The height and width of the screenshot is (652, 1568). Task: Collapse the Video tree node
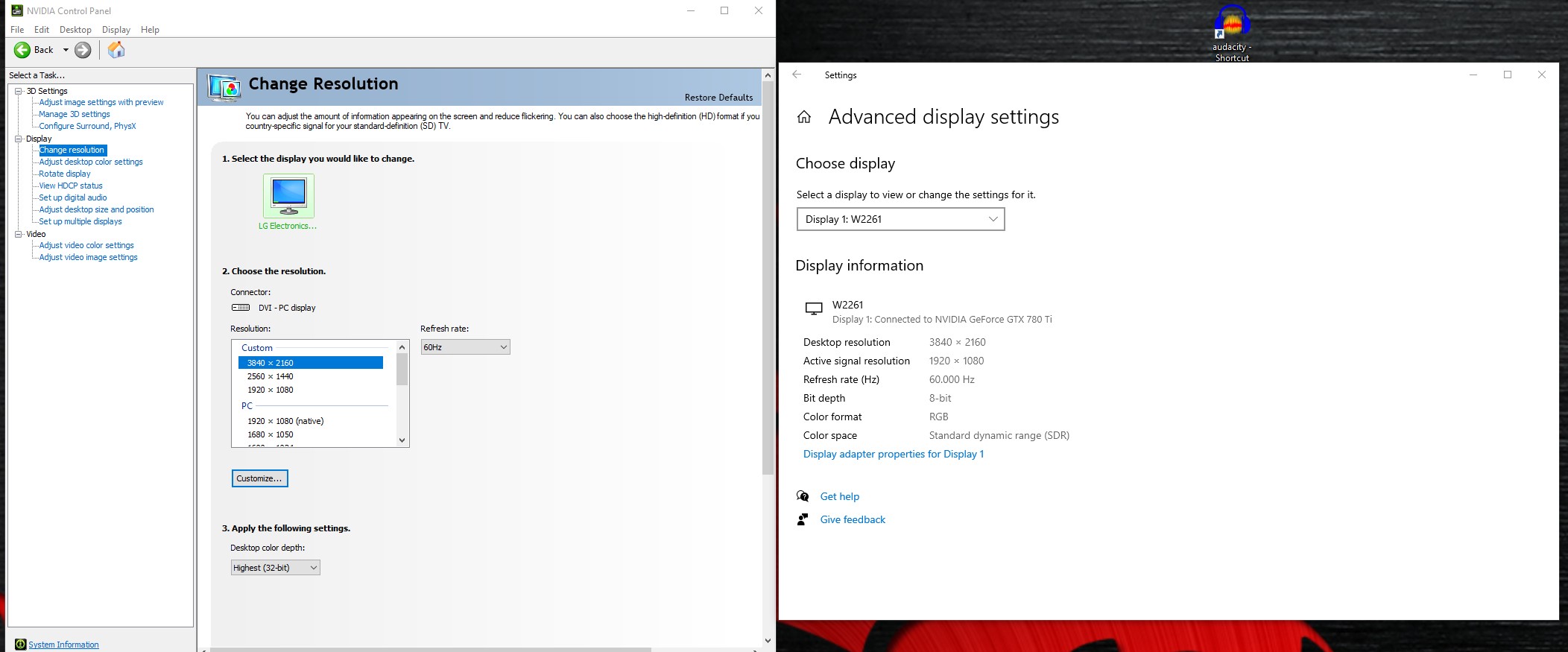coord(19,234)
